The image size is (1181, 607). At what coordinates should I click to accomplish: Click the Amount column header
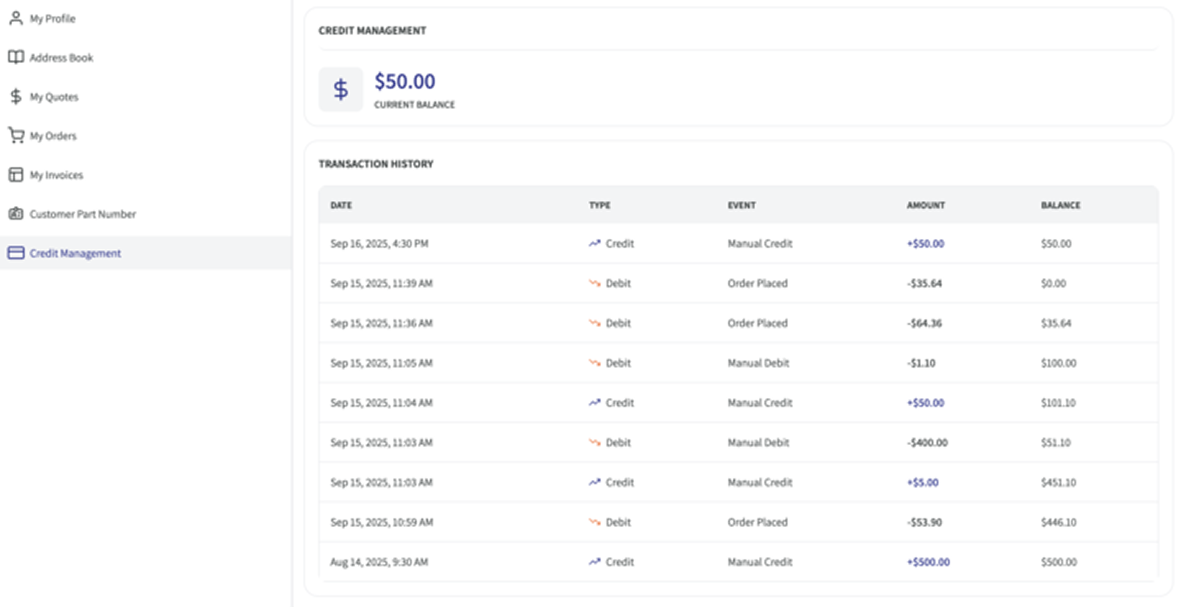[925, 205]
